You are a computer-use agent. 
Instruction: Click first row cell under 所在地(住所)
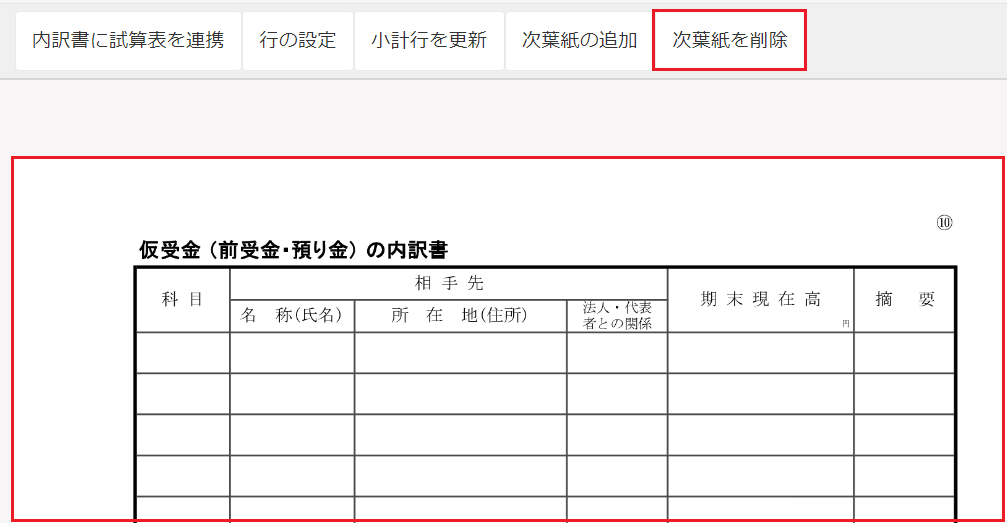click(460, 353)
